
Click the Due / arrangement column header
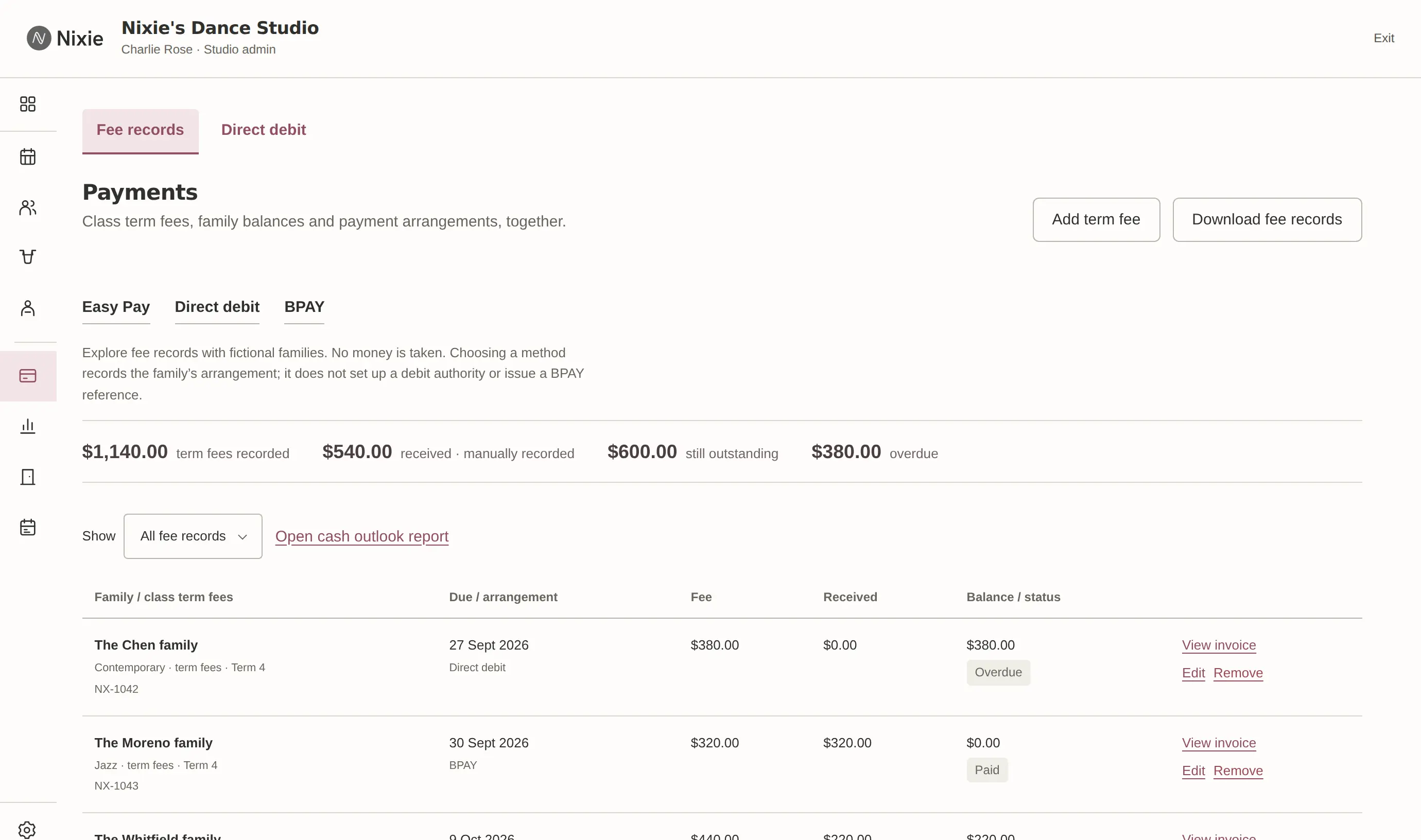502,597
